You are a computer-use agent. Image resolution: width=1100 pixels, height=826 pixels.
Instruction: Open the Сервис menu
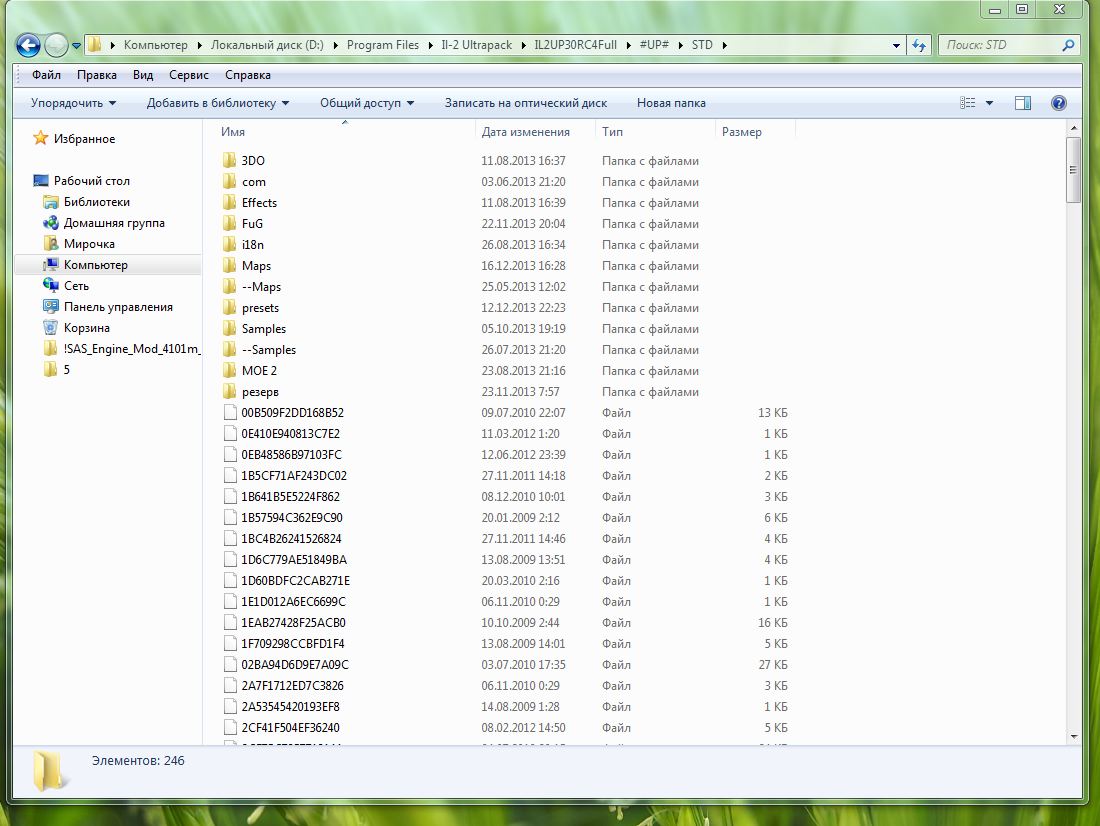point(189,75)
